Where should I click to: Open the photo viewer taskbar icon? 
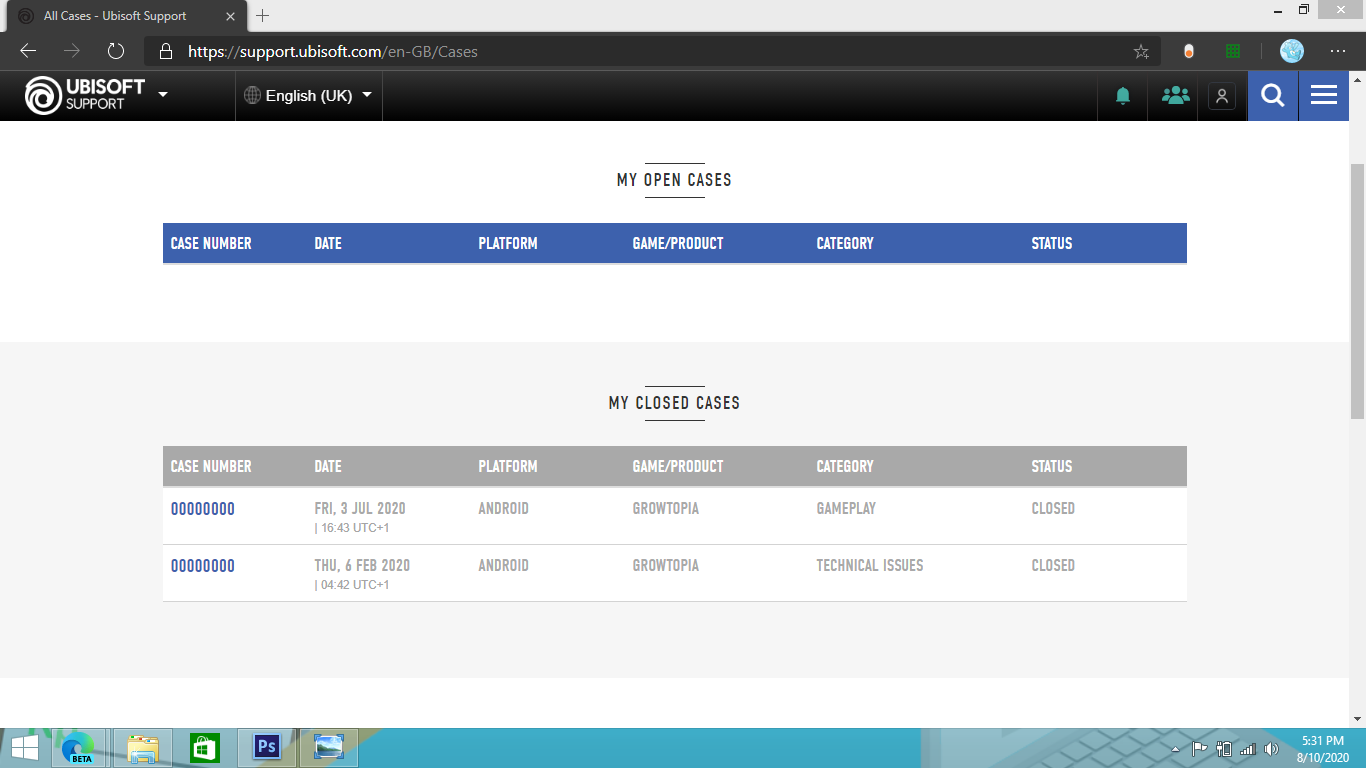point(328,748)
